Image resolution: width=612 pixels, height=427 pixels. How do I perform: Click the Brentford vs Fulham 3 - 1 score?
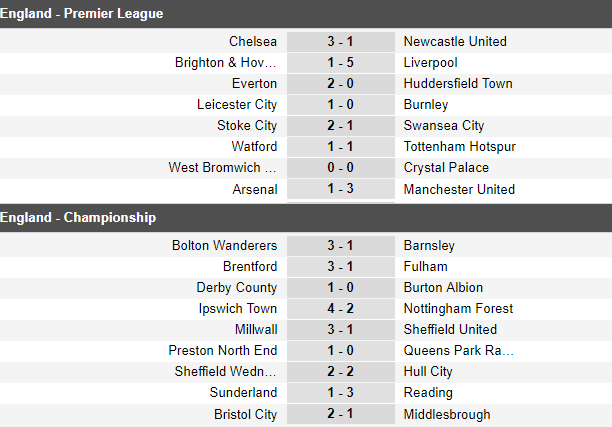341,267
